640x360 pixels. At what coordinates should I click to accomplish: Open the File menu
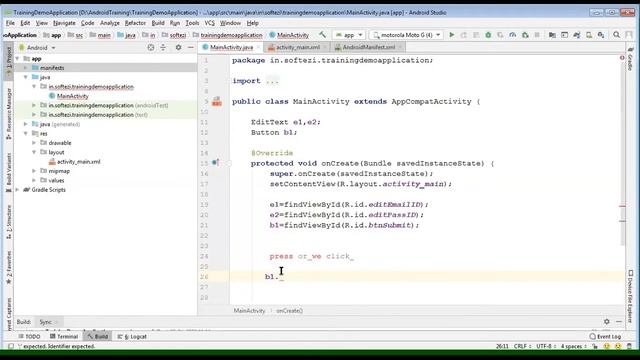click(x=10, y=23)
